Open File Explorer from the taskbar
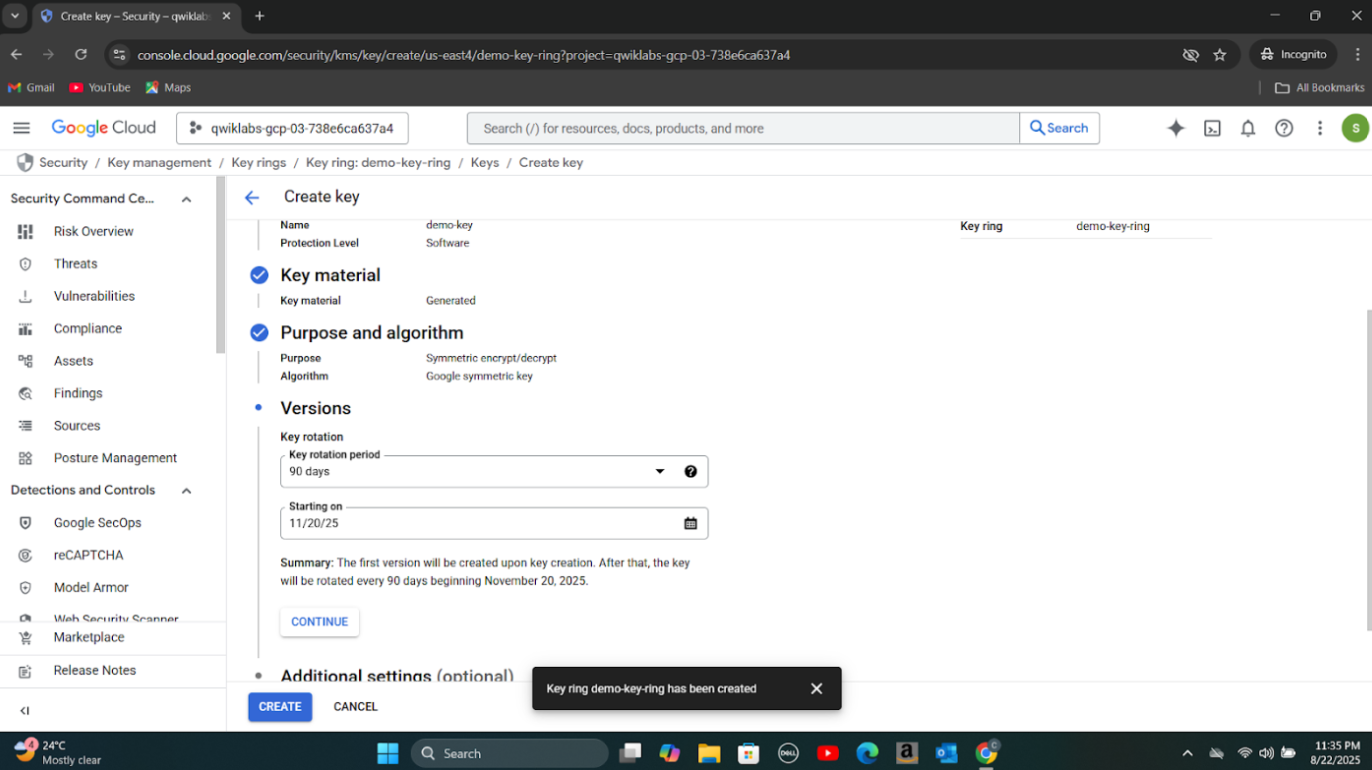 tap(709, 753)
